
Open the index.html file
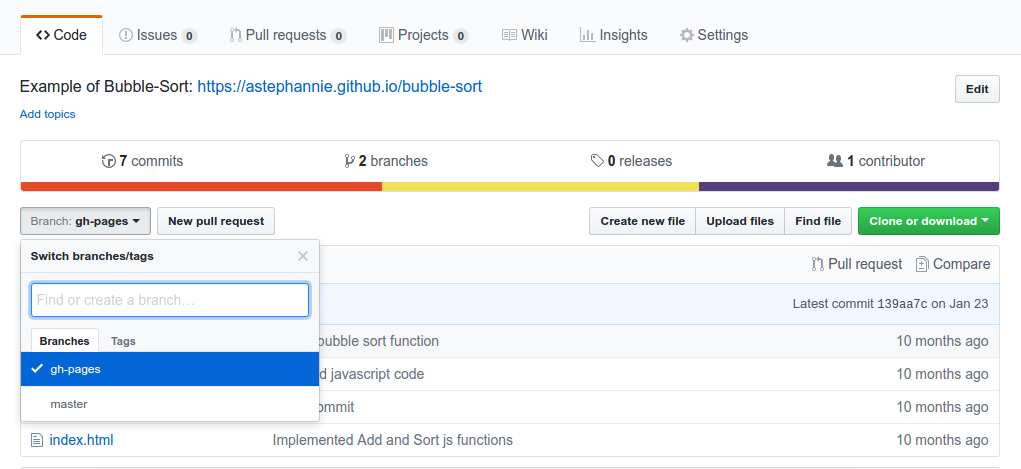point(81,440)
